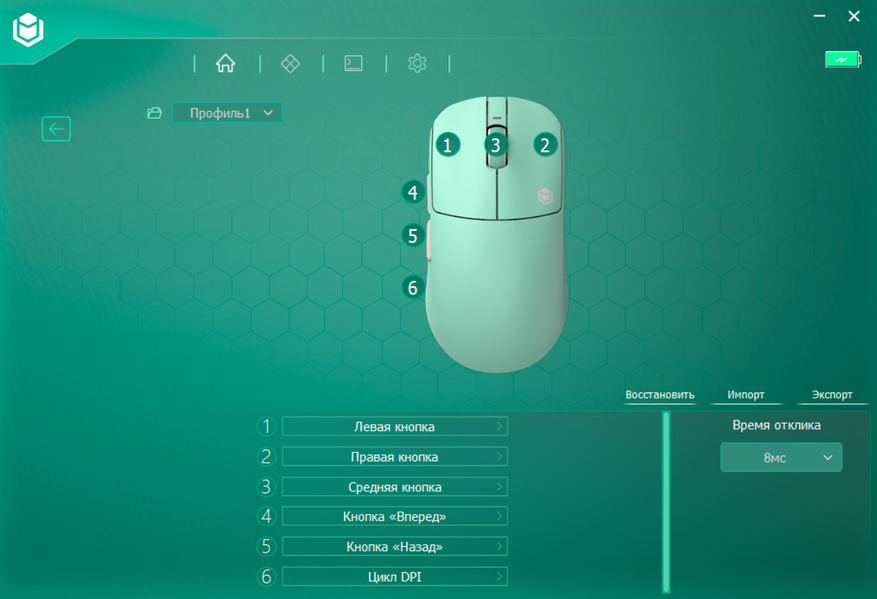Click the back arrow button

[x=56, y=129]
